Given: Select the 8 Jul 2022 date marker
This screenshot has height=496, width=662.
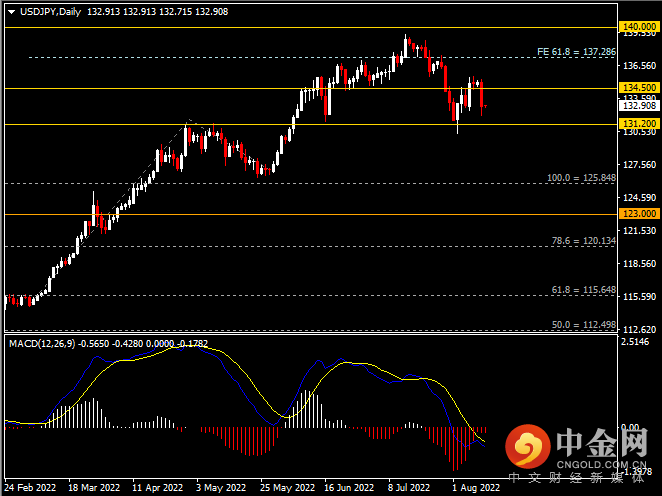Looking at the screenshot, I should [x=410, y=488].
